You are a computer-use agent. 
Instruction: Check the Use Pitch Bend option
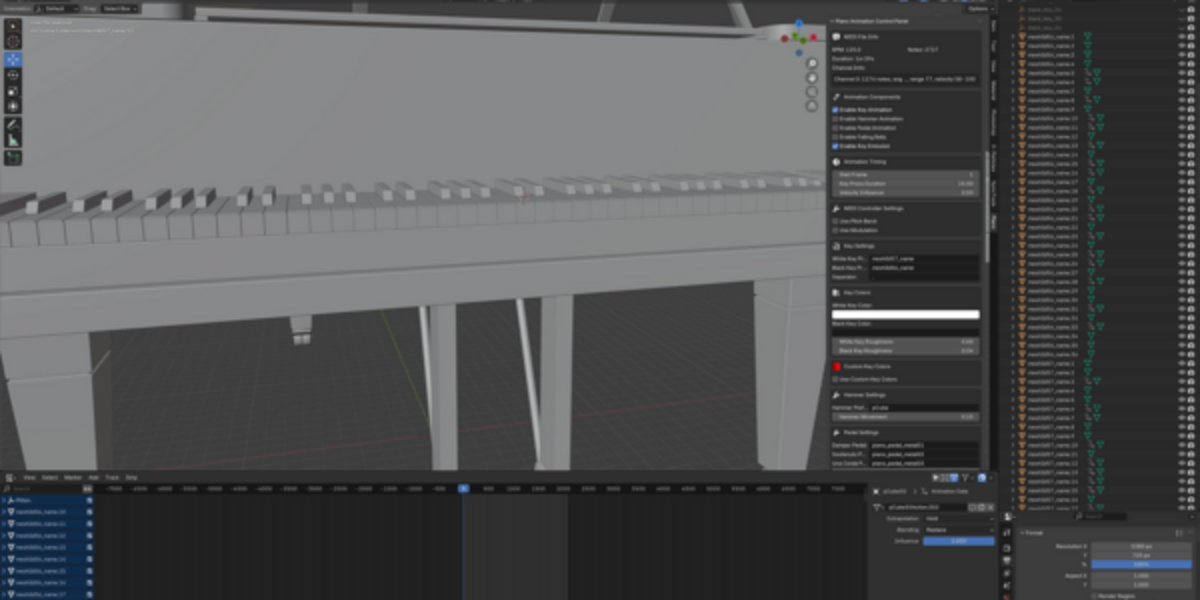[x=836, y=221]
